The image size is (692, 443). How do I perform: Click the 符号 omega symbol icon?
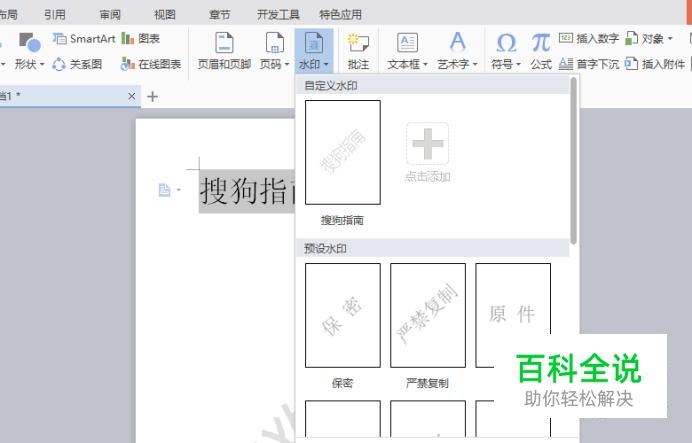(506, 43)
